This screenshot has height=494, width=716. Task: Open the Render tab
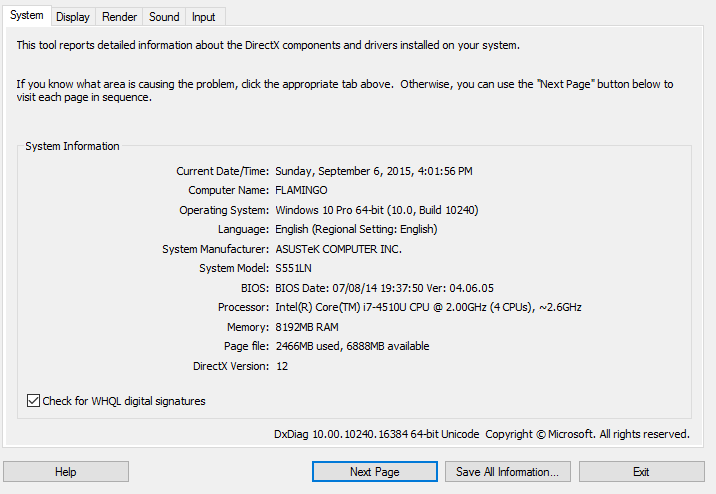pyautogui.click(x=119, y=17)
